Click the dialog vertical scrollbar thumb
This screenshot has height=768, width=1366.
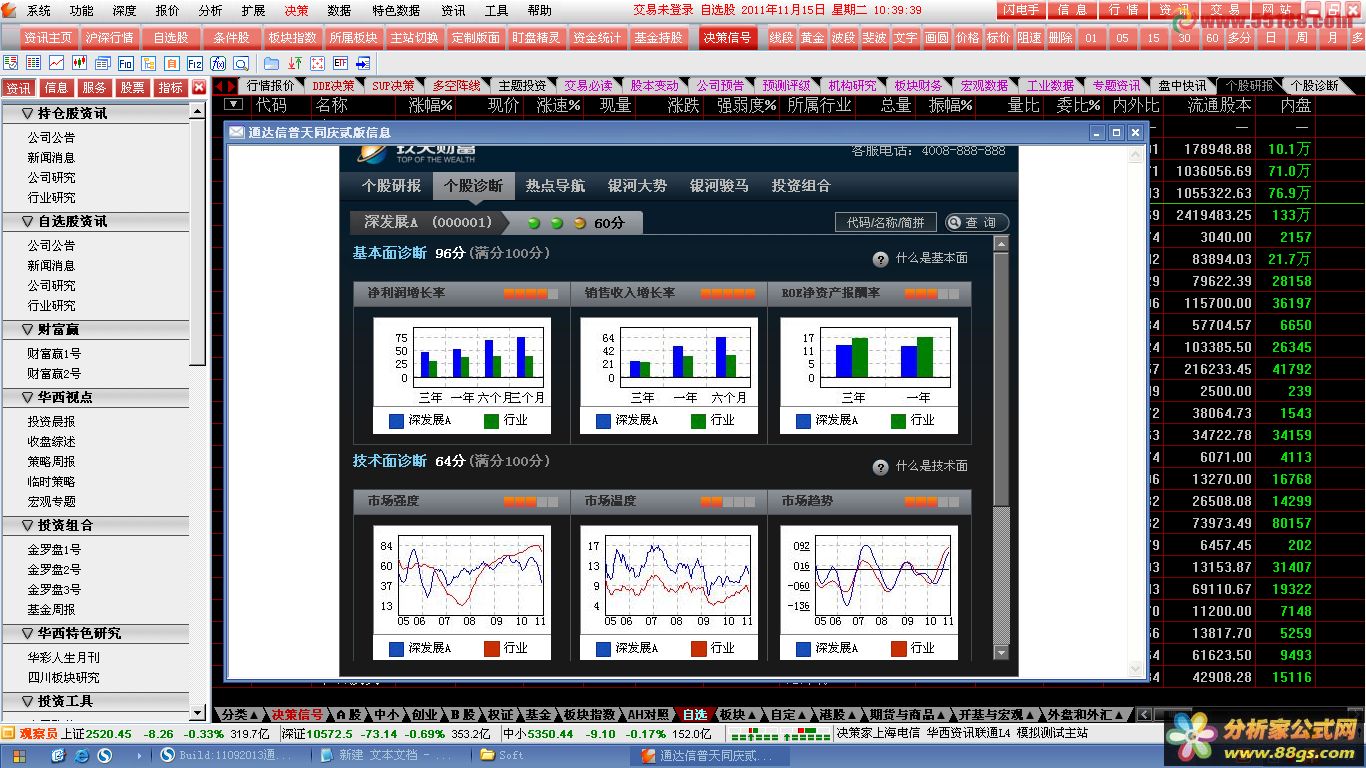1001,379
